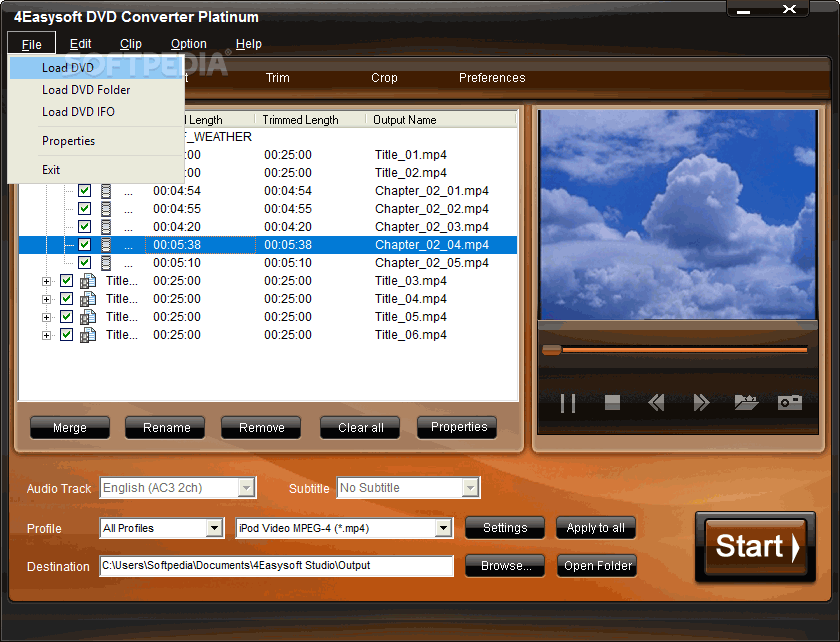Click the Browse... destination button

tap(505, 565)
